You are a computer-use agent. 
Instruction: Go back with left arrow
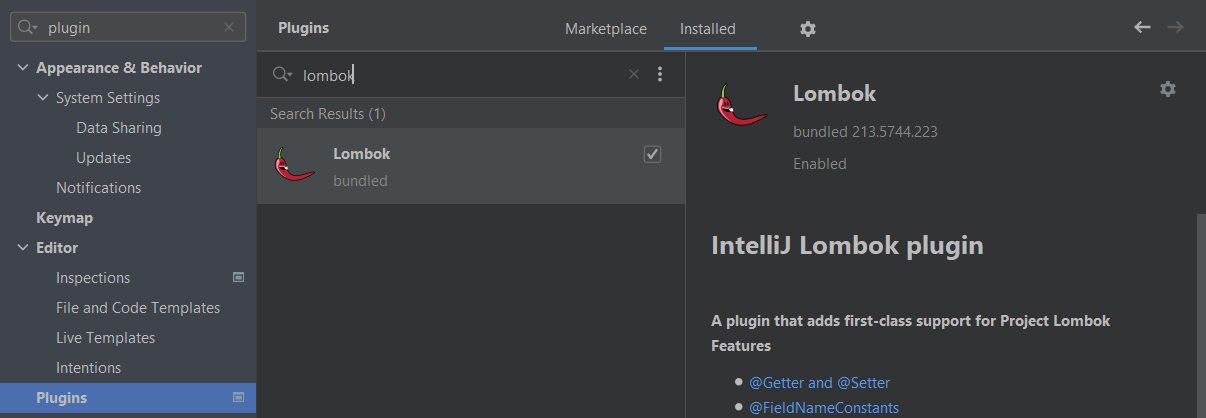point(1142,27)
